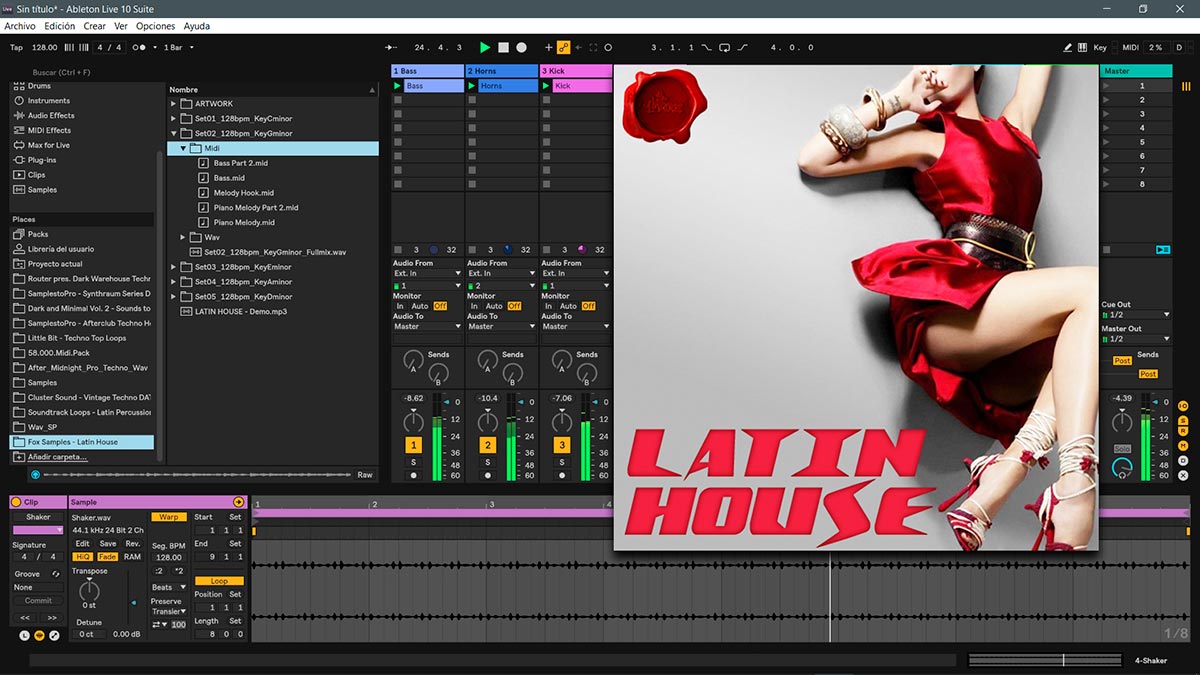This screenshot has height=675, width=1200.
Task: Show the Launch box in Clip view
Action: click(x=26, y=635)
